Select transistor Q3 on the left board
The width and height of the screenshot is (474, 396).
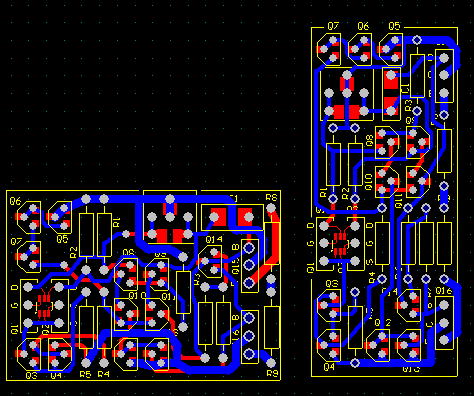pos(29,354)
